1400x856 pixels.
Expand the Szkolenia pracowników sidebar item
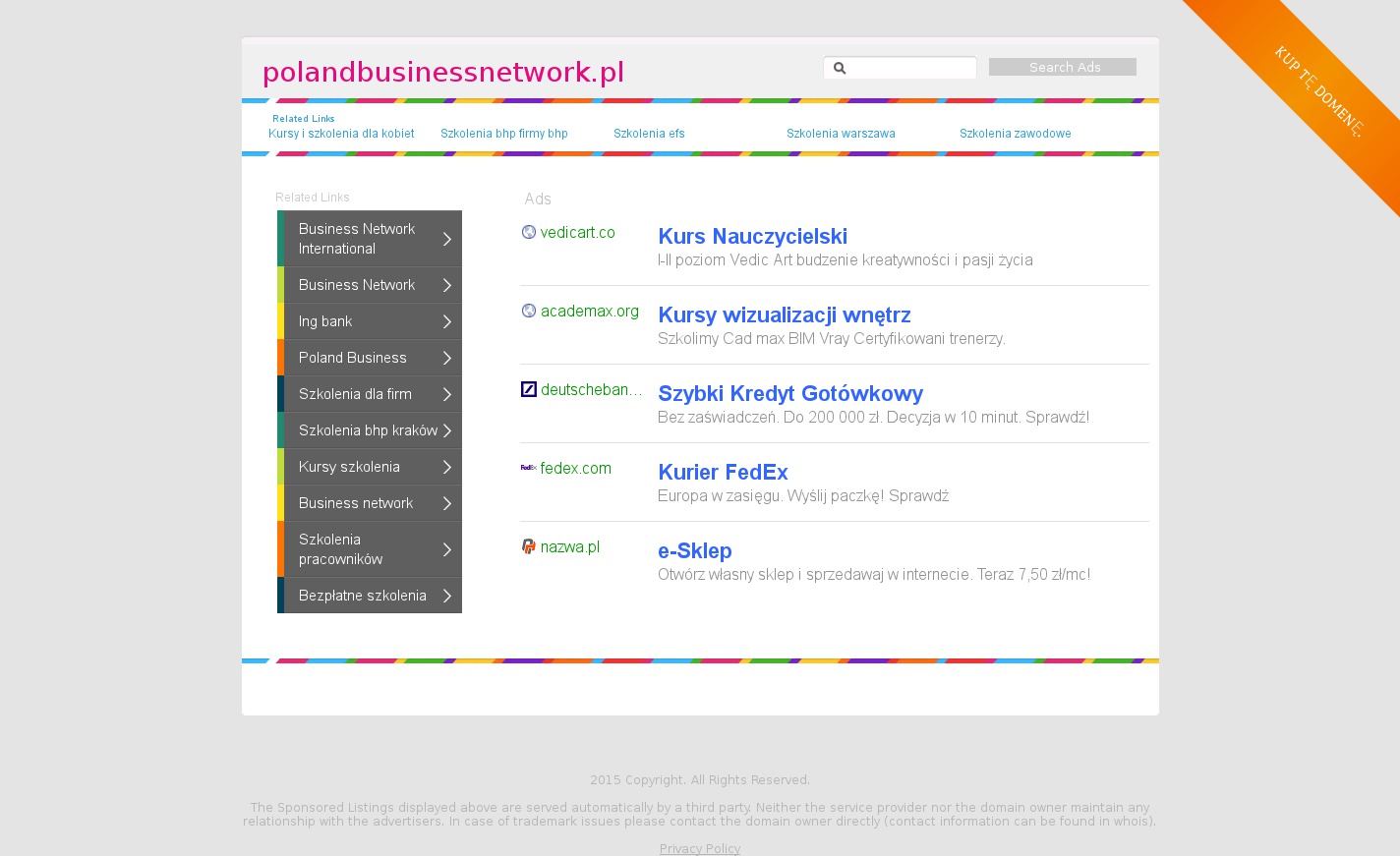point(447,549)
